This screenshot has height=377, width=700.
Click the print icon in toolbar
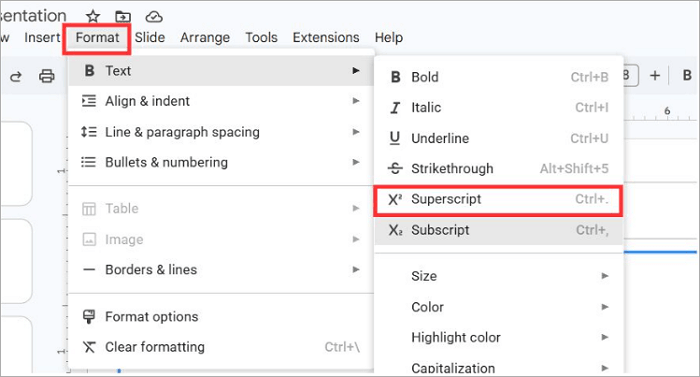click(47, 76)
